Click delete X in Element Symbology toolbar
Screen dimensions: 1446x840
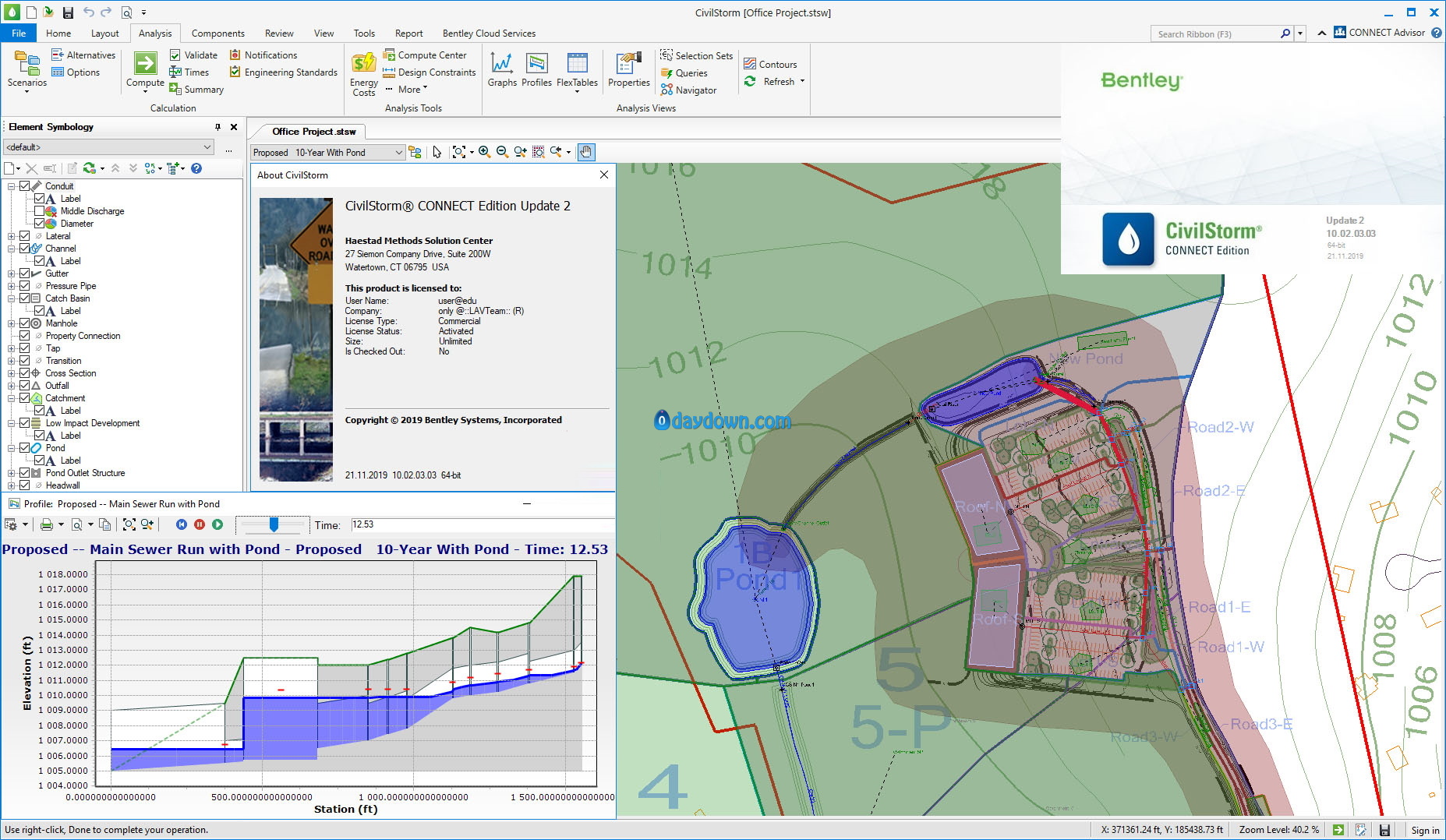click(x=31, y=168)
